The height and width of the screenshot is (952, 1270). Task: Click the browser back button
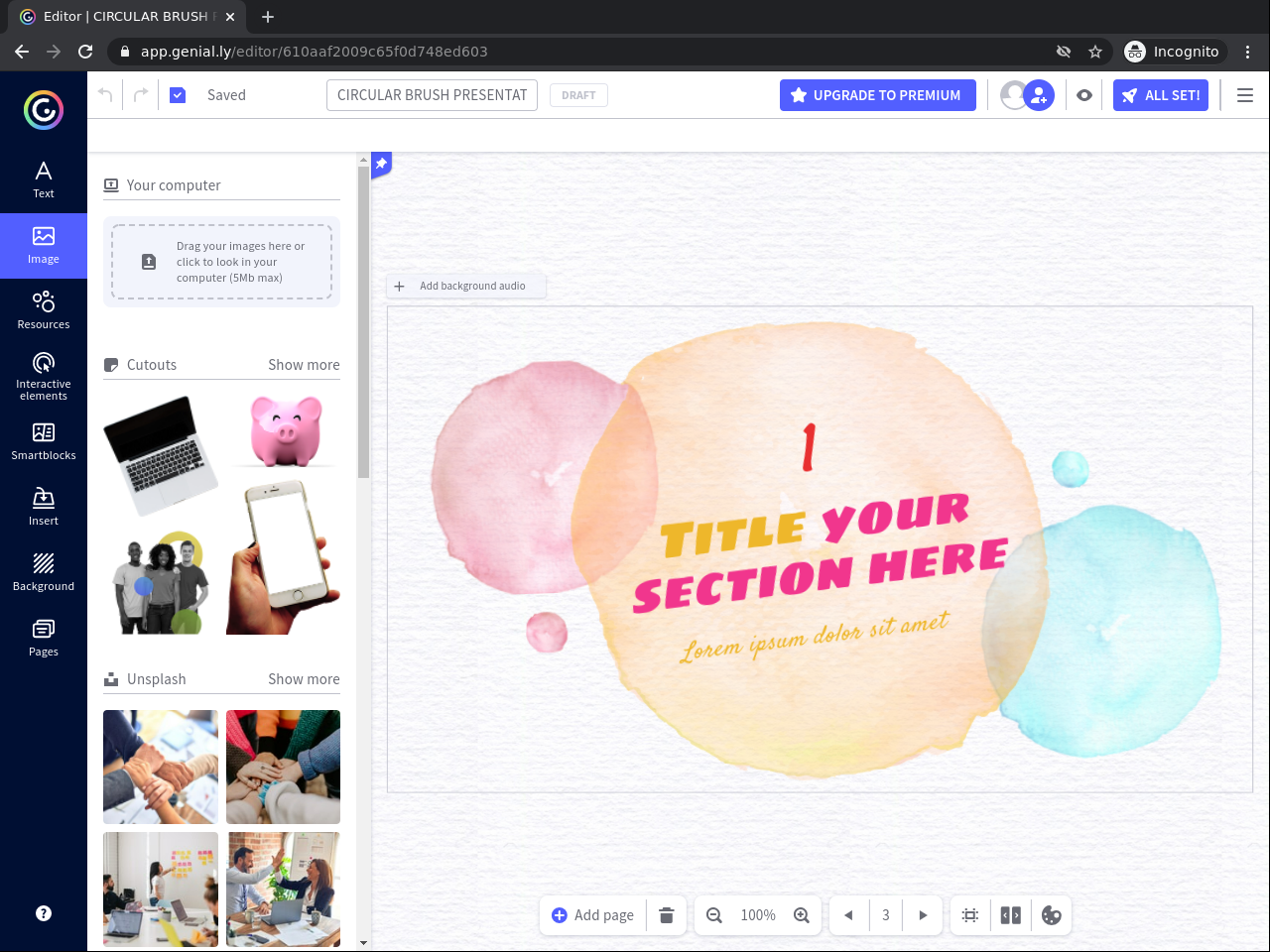[x=22, y=52]
